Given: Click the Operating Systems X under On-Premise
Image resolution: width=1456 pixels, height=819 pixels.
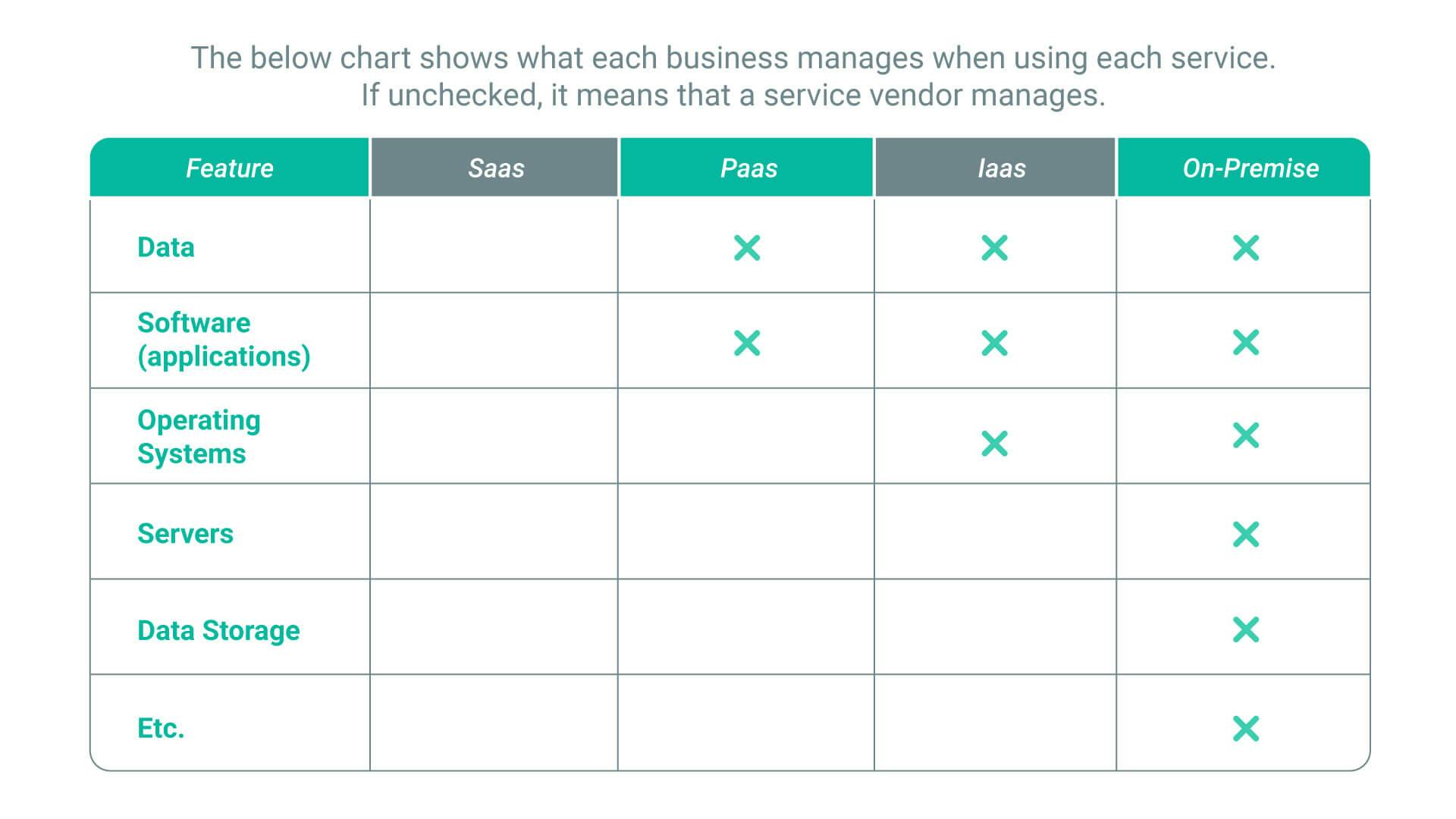Looking at the screenshot, I should click(1246, 435).
